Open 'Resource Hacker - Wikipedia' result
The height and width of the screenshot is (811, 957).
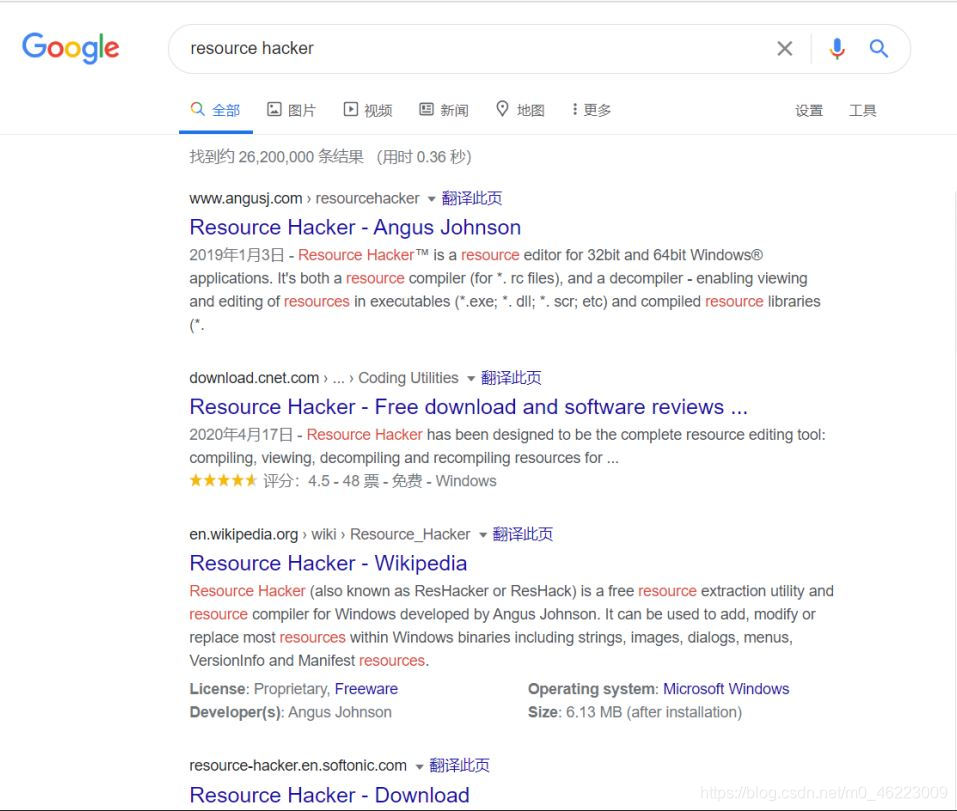coord(328,563)
